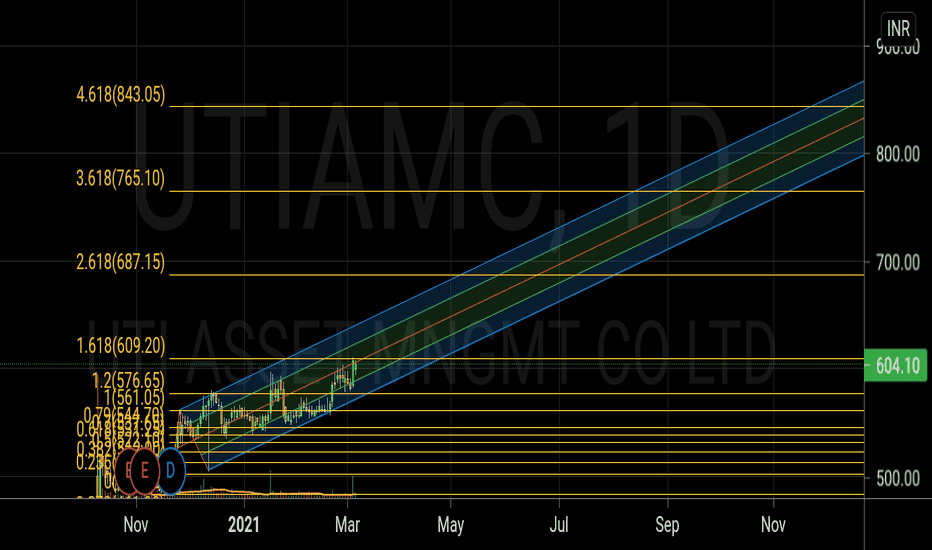Click the Jul label on time axis
932x550 pixels.
click(559, 524)
